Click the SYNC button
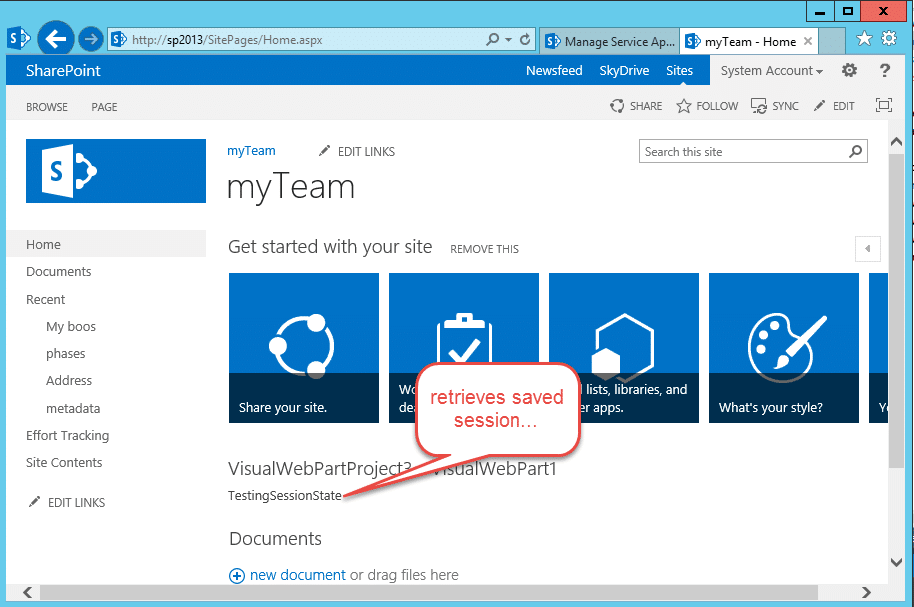This screenshot has width=914, height=607. coord(775,106)
